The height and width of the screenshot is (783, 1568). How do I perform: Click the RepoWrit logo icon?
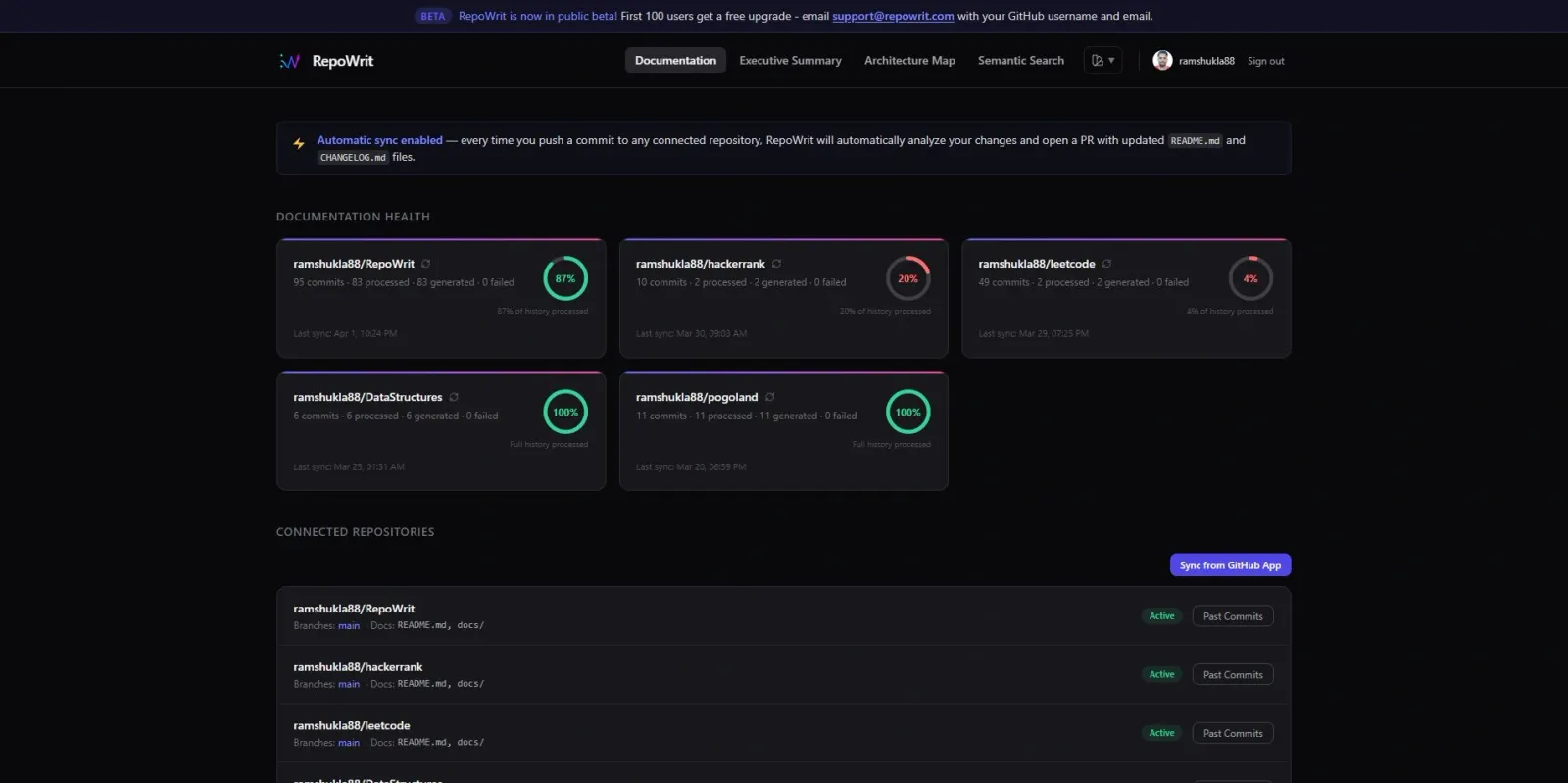pyautogui.click(x=290, y=61)
